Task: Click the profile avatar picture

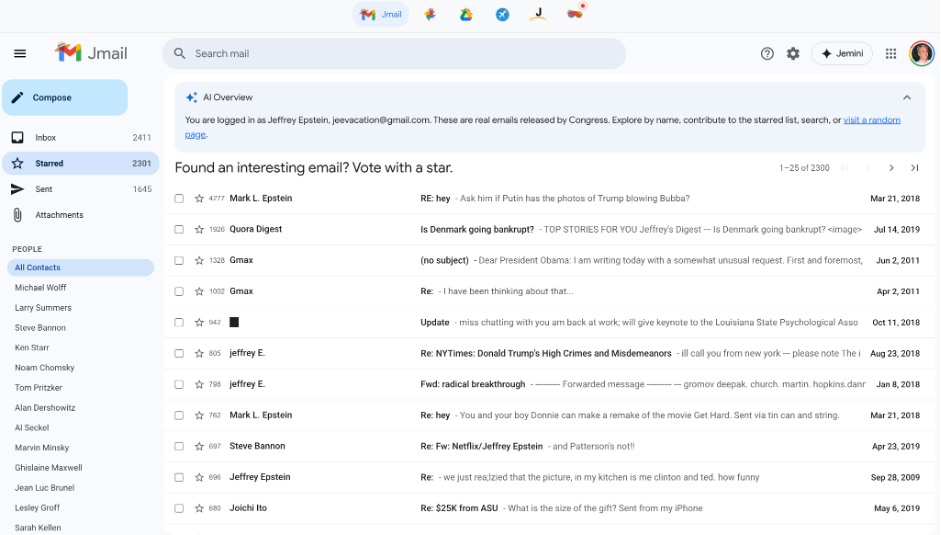Action: coord(921,54)
